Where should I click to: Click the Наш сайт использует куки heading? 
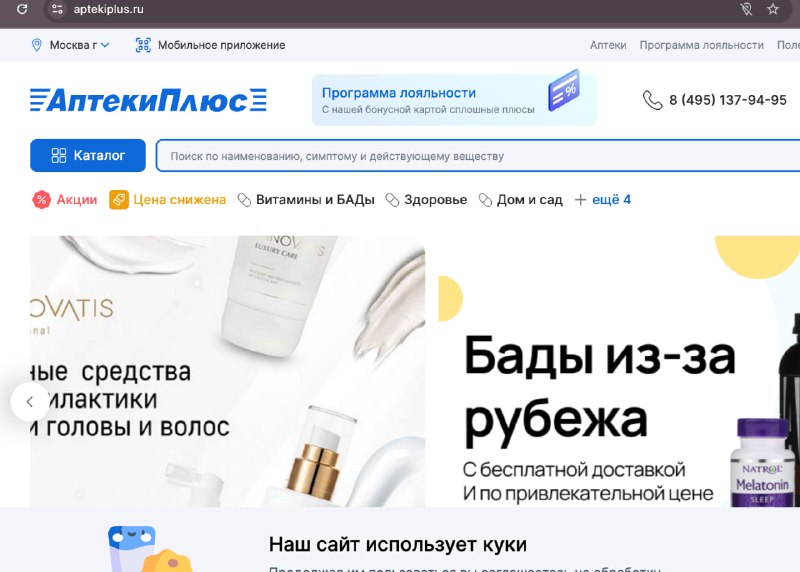[397, 544]
